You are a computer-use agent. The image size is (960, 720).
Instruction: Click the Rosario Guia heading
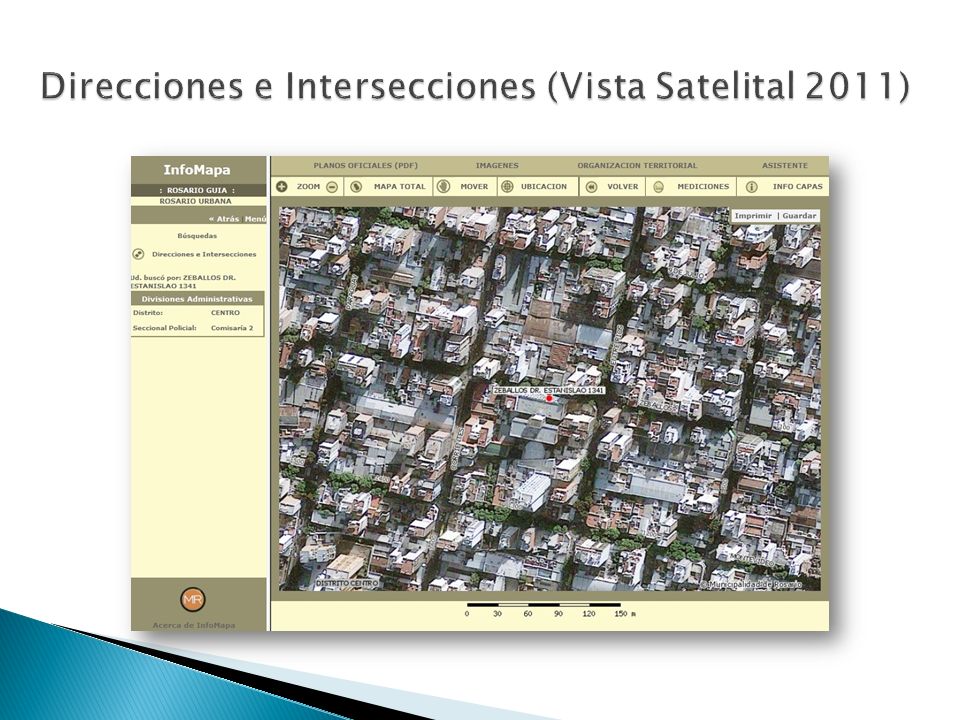197,190
